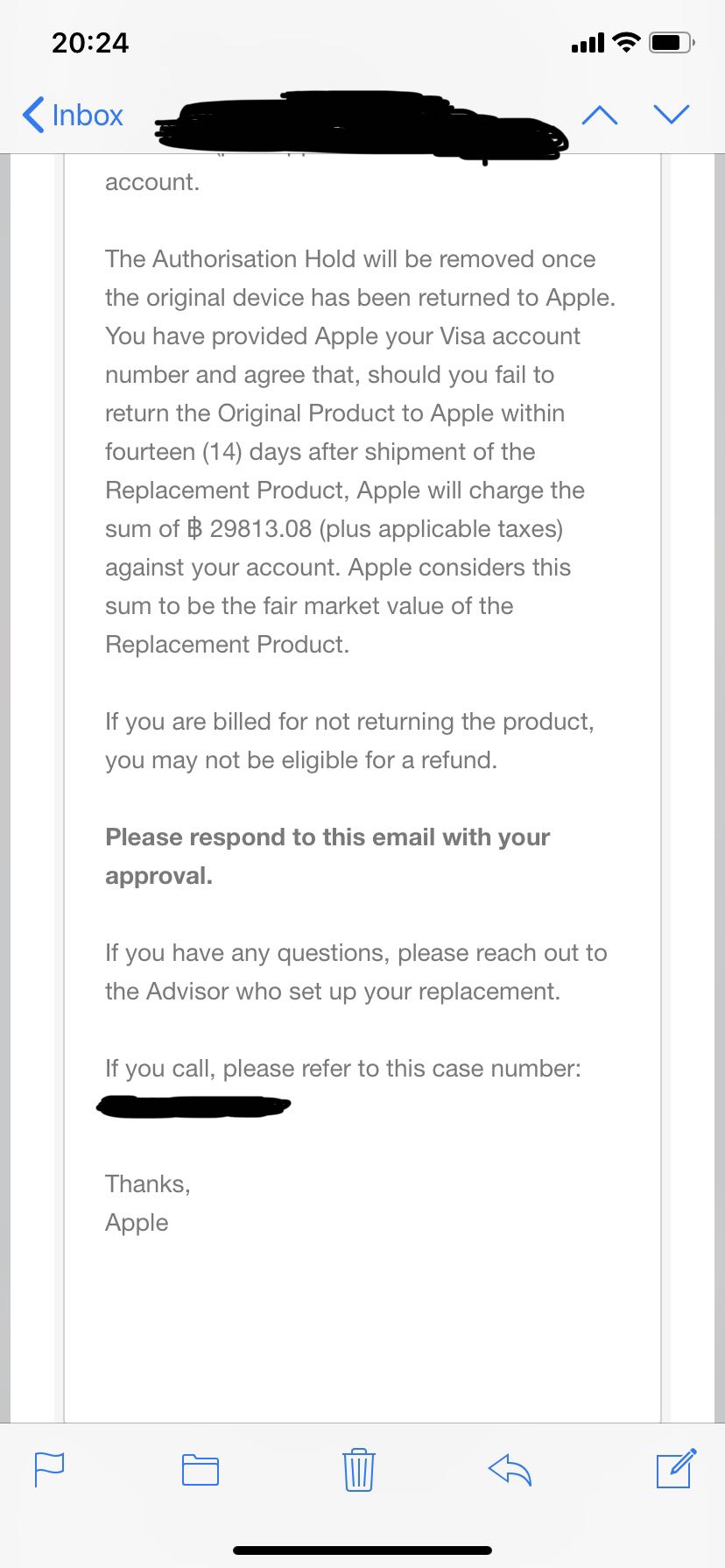Tap the bold 'Please respond to this email' text
725x1568 pixels.
[327, 856]
